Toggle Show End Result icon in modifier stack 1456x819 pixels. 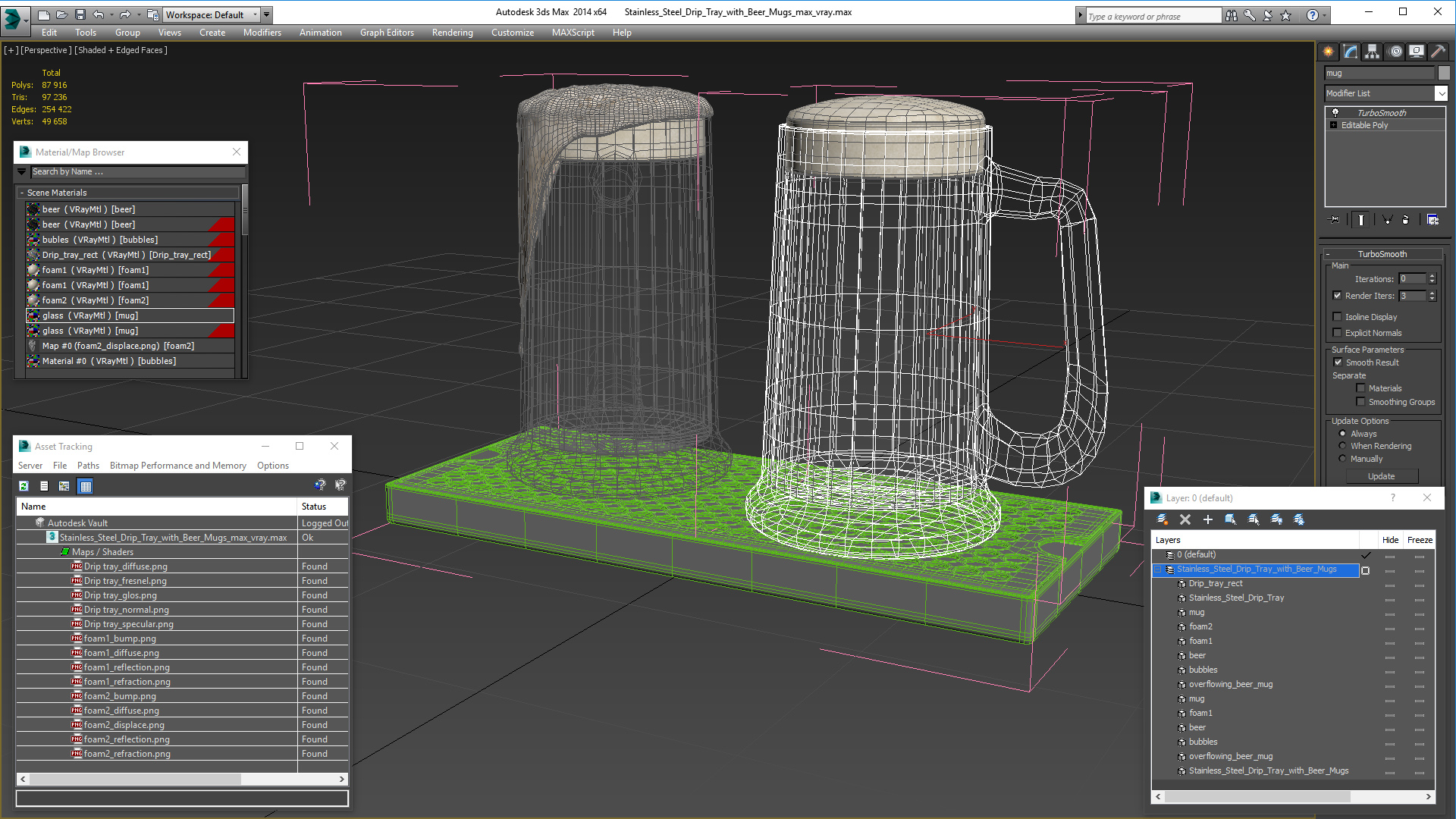coord(1361,220)
